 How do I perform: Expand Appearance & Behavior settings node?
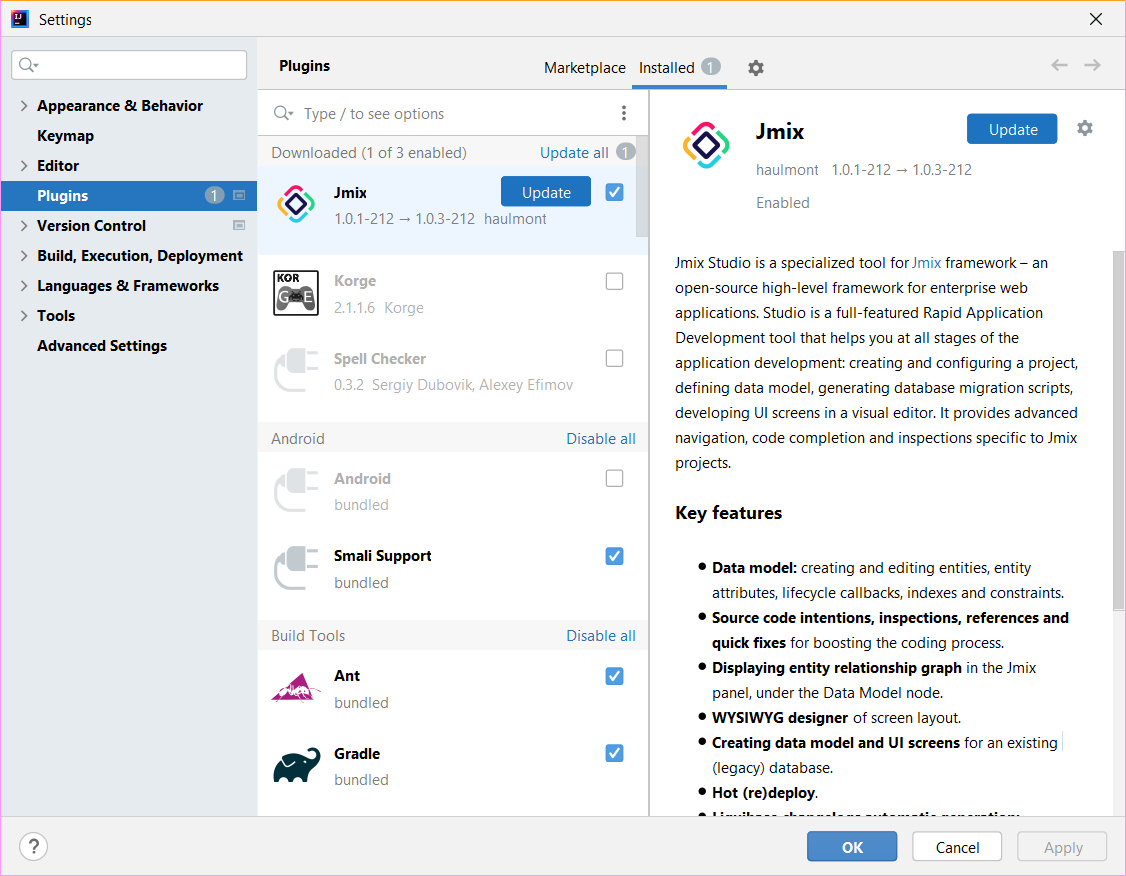(24, 106)
